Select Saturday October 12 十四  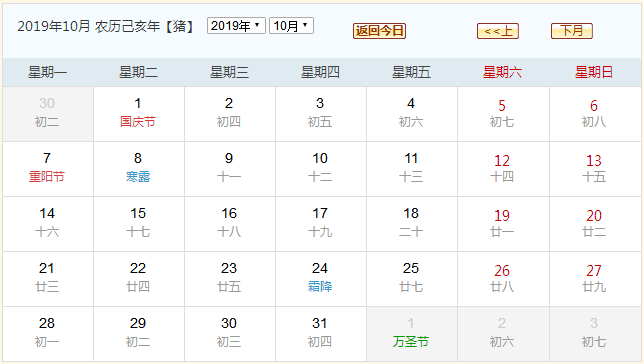point(503,169)
